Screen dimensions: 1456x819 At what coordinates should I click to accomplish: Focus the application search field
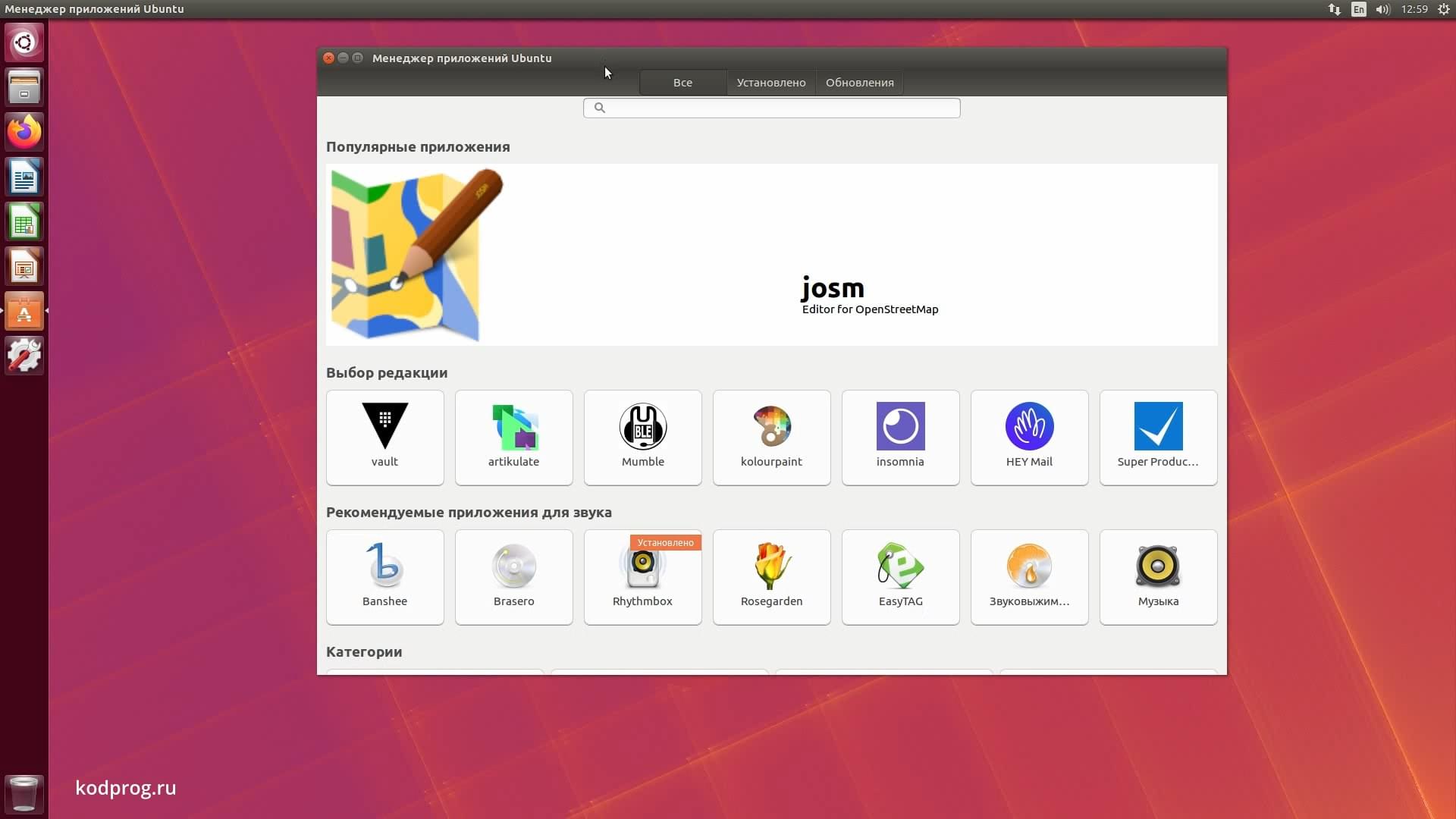pyautogui.click(x=771, y=108)
